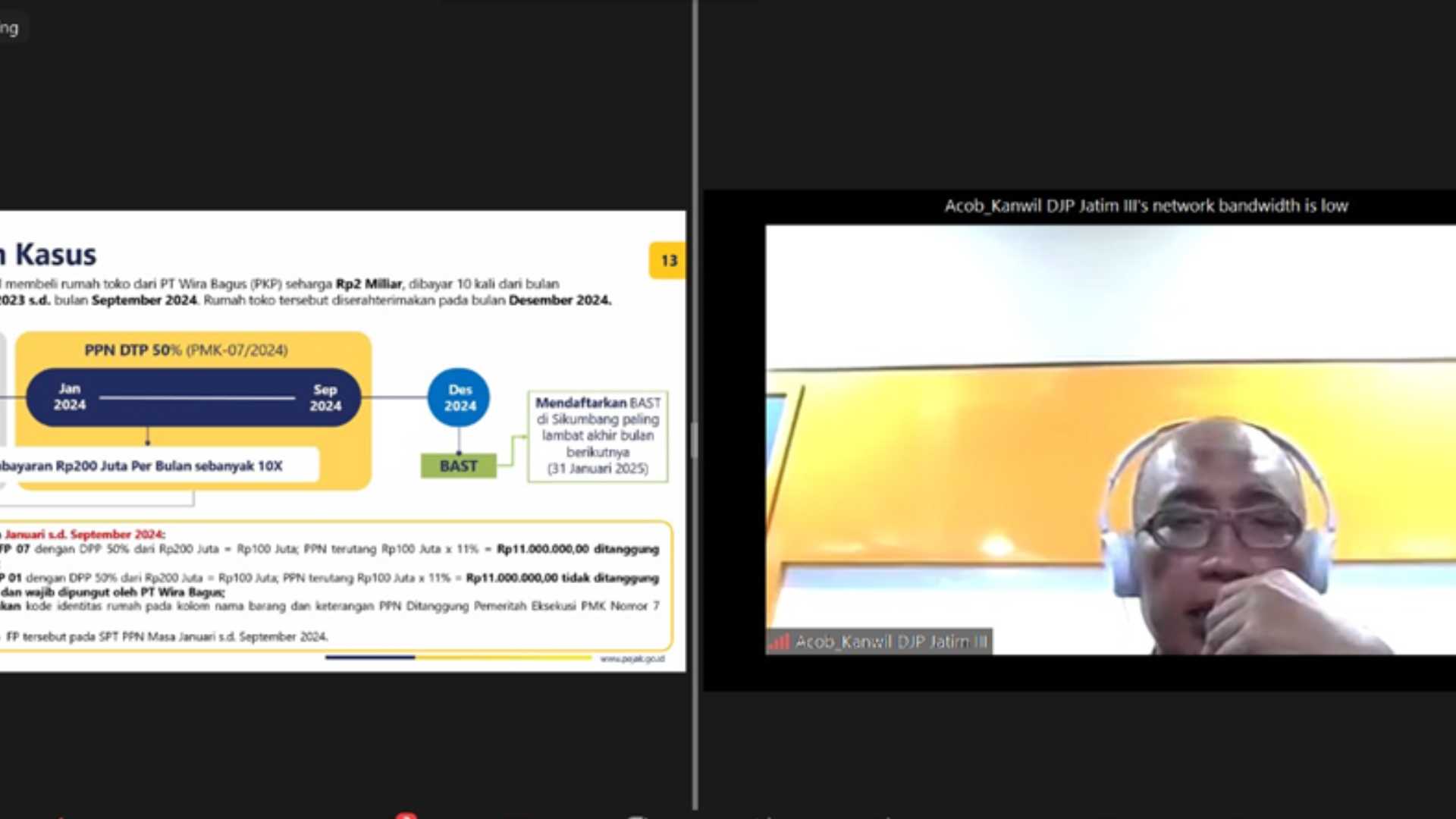
Task: Click the red signal strength bars icon
Action: (x=780, y=642)
